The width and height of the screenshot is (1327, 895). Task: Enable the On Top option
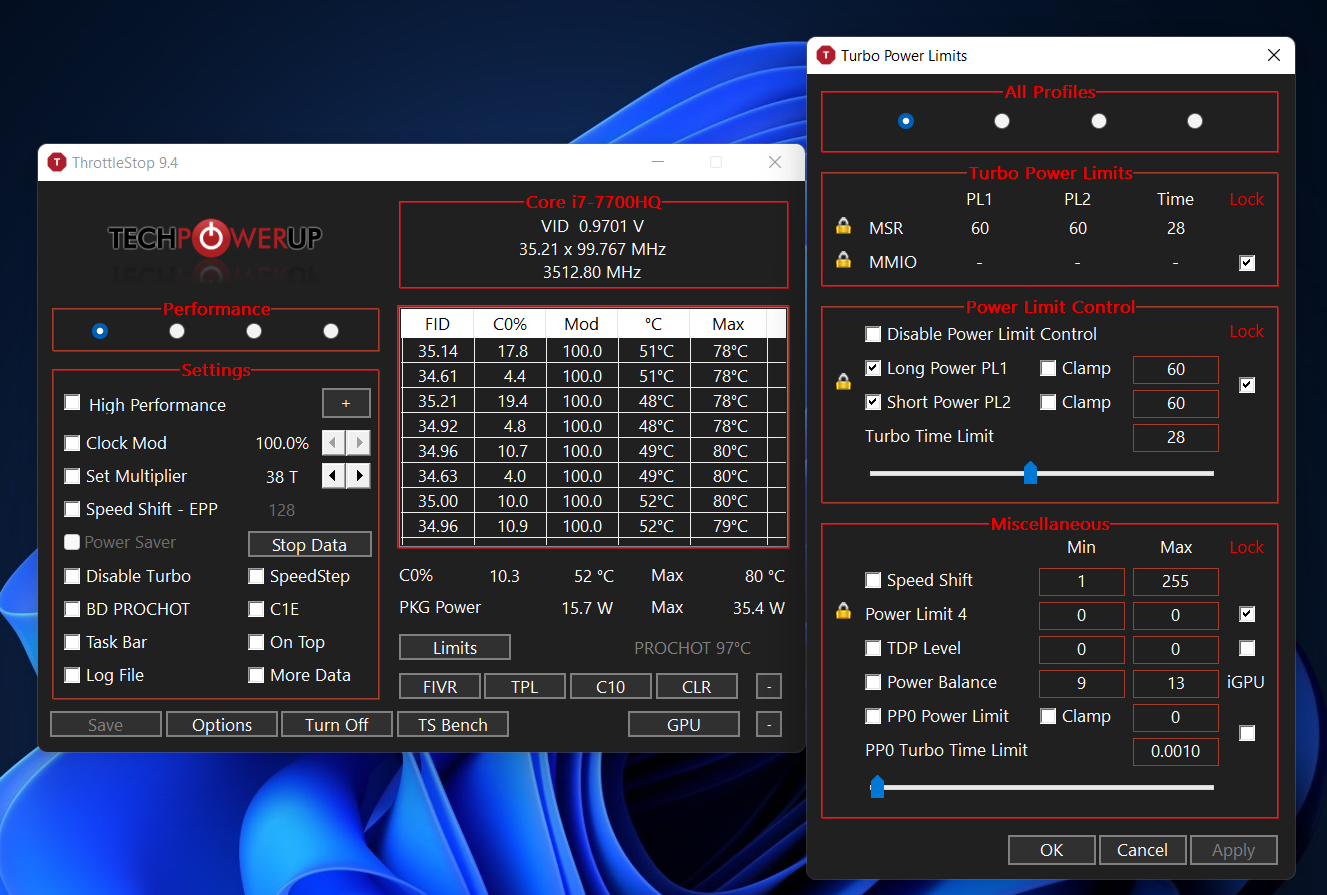256,642
